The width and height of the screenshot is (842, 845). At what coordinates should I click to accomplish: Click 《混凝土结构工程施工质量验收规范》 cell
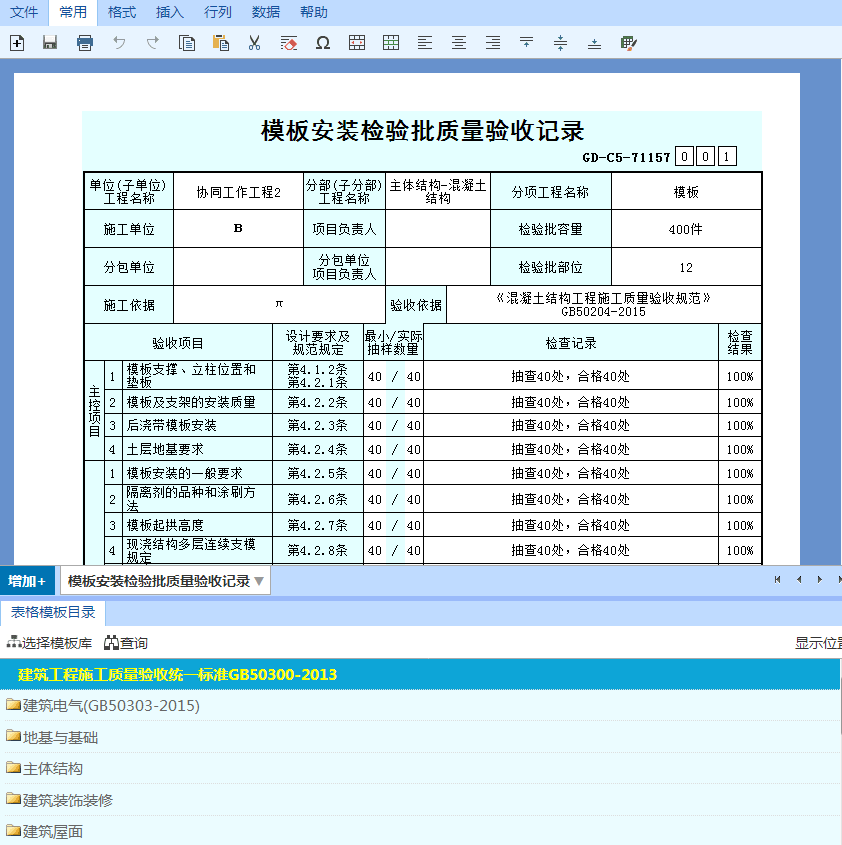pyautogui.click(x=604, y=304)
